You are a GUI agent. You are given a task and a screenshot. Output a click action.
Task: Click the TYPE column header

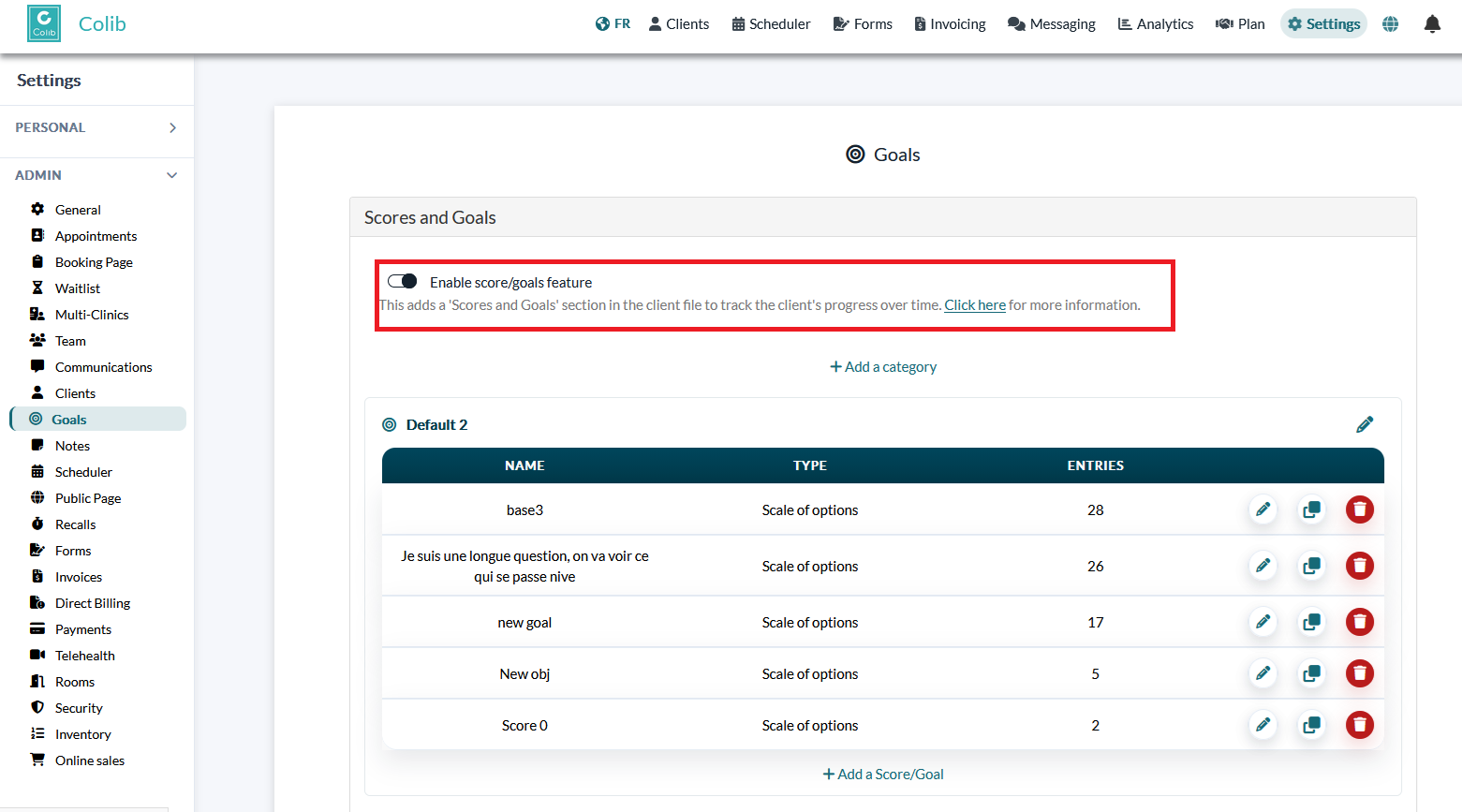(810, 465)
